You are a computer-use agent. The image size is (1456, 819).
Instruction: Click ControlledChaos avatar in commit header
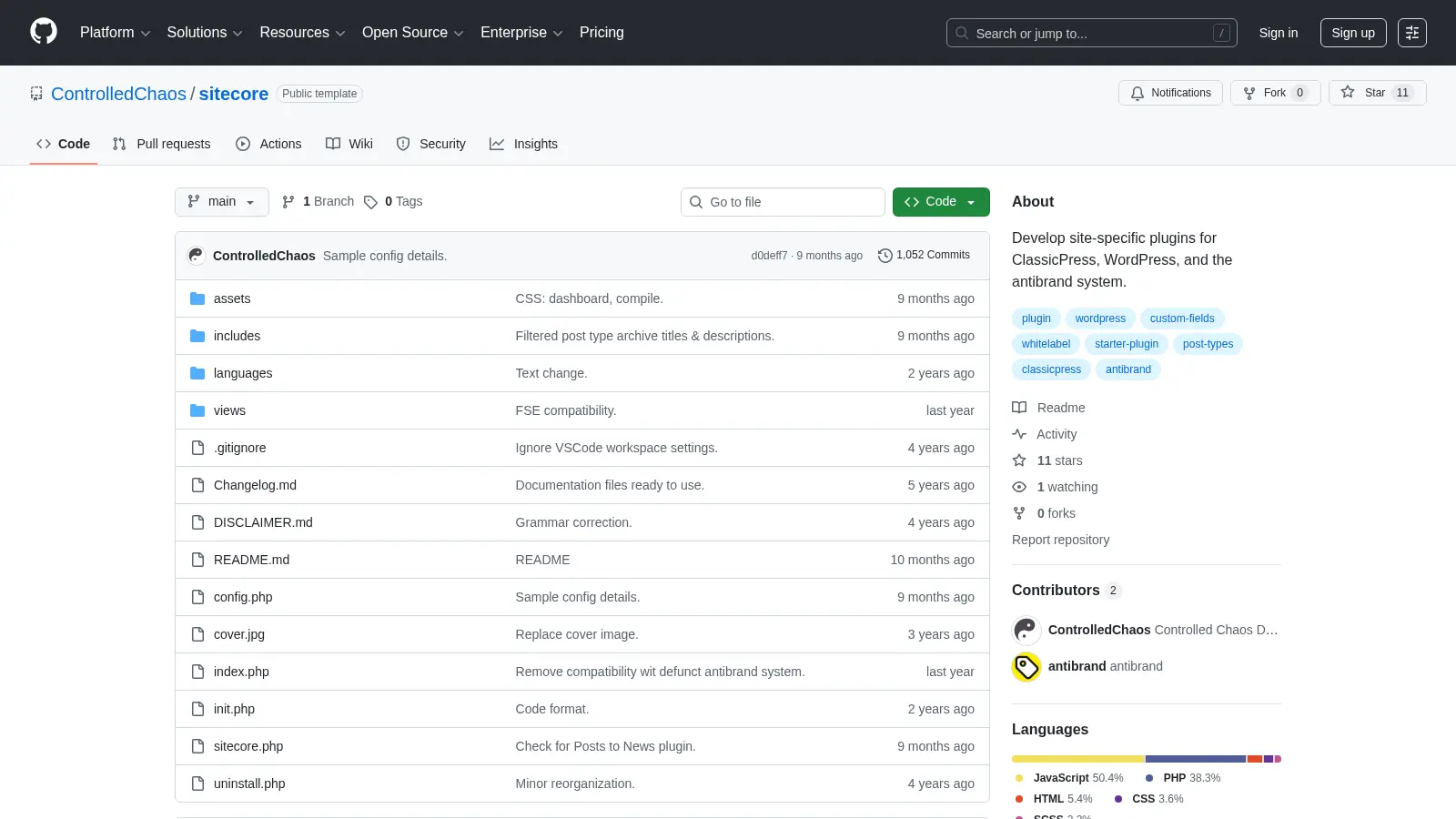[197, 256]
